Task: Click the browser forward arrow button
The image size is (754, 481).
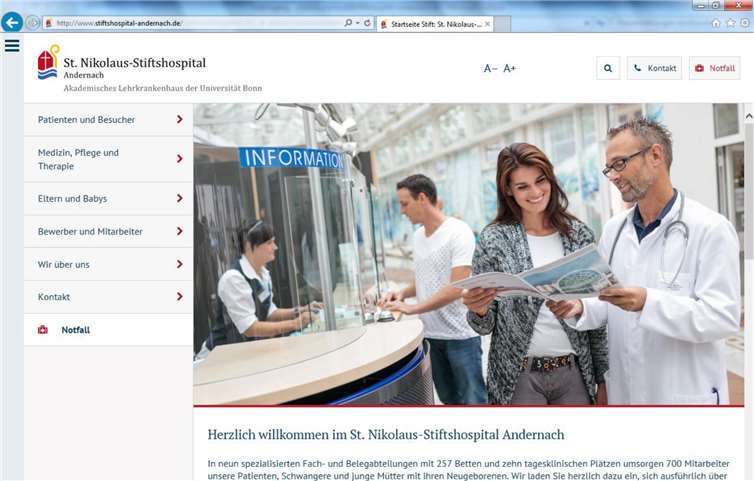Action: click(33, 23)
